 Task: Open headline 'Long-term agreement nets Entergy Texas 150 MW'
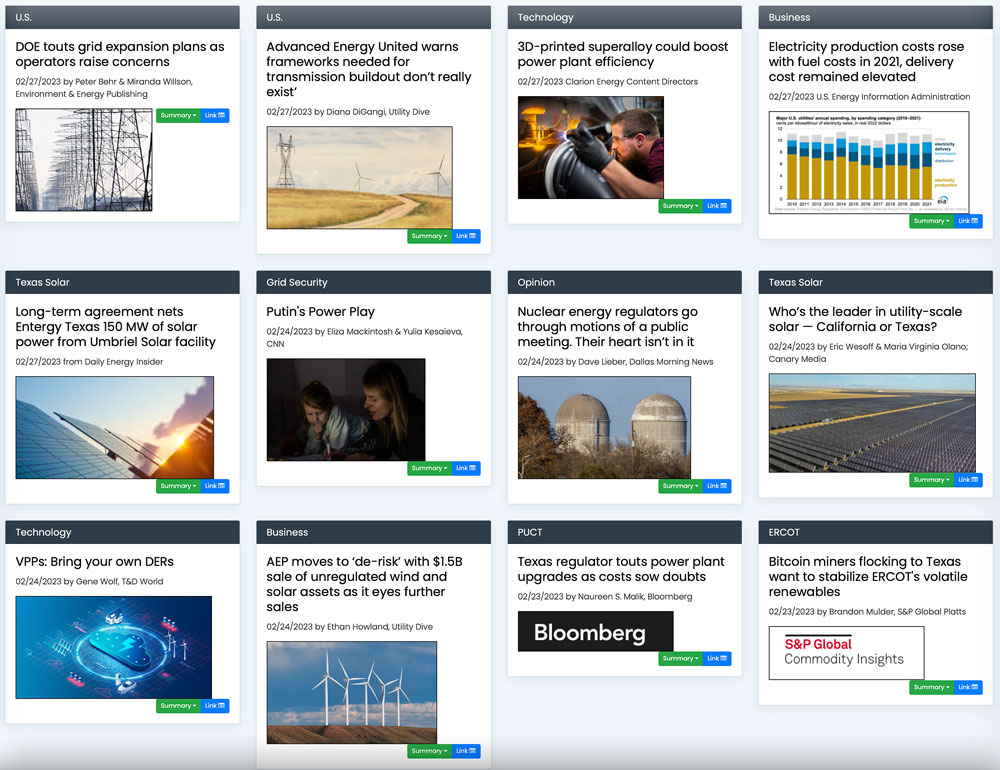pyautogui.click(x=115, y=327)
